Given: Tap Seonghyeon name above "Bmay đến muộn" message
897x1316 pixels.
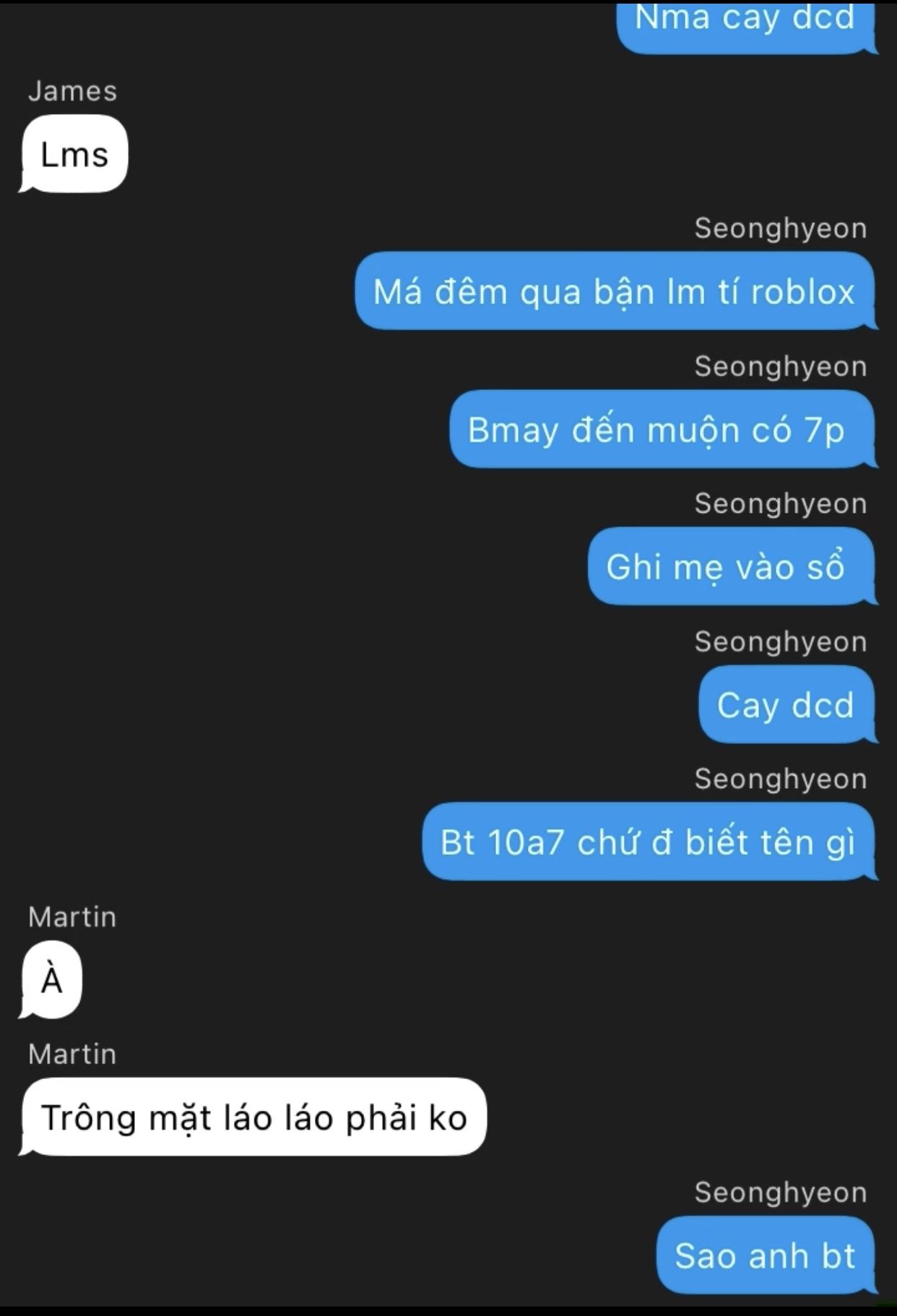Looking at the screenshot, I should click(x=781, y=366).
